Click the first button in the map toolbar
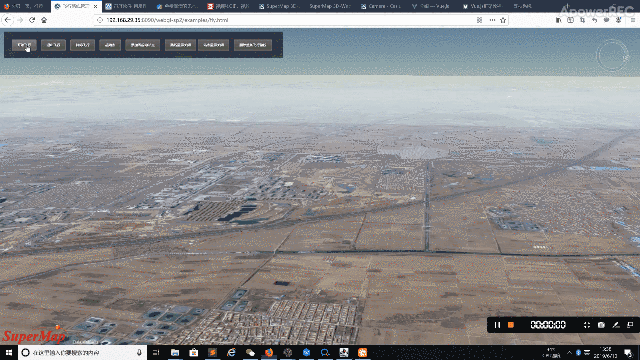The image size is (640, 360). (24, 45)
